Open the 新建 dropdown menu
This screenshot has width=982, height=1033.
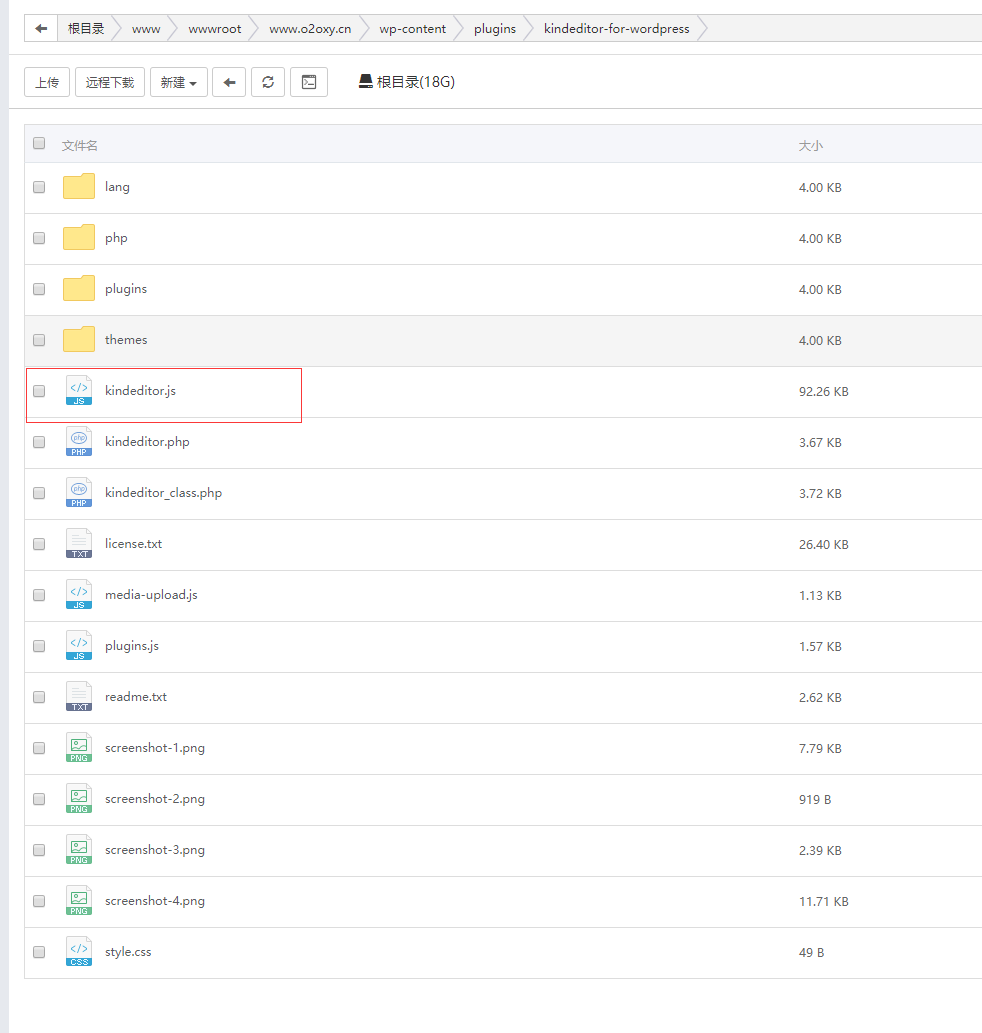tap(178, 82)
